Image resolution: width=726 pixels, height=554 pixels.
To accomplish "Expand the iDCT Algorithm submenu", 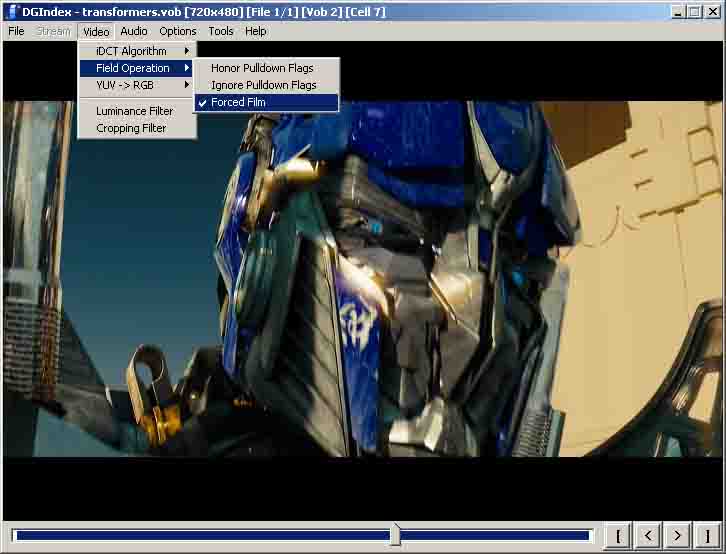I will coord(138,51).
